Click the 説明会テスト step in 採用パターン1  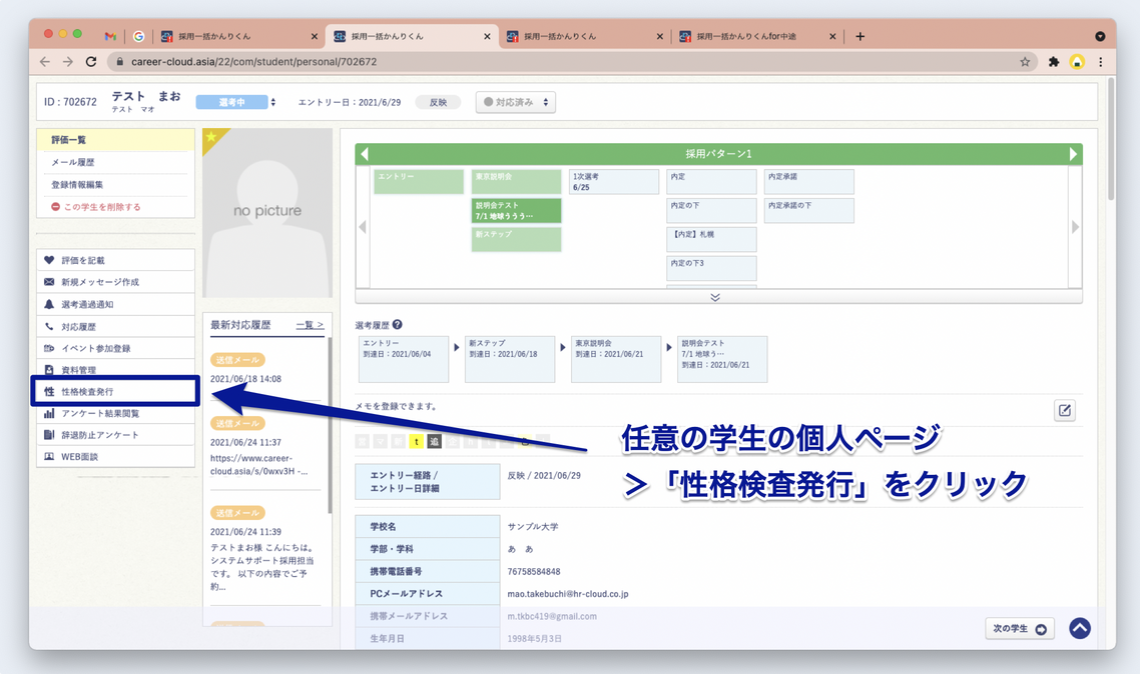[x=516, y=210]
